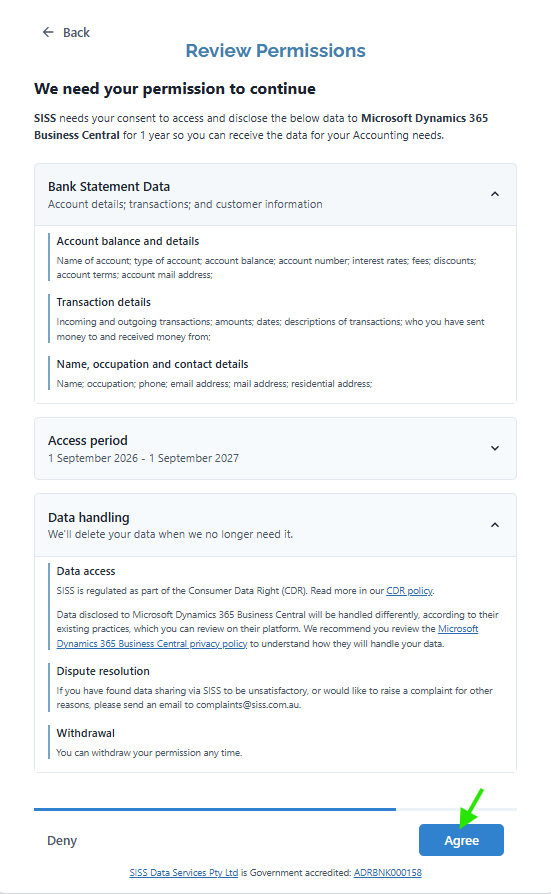Collapse the Data handling section chevron
The image size is (551, 894).
coord(495,525)
